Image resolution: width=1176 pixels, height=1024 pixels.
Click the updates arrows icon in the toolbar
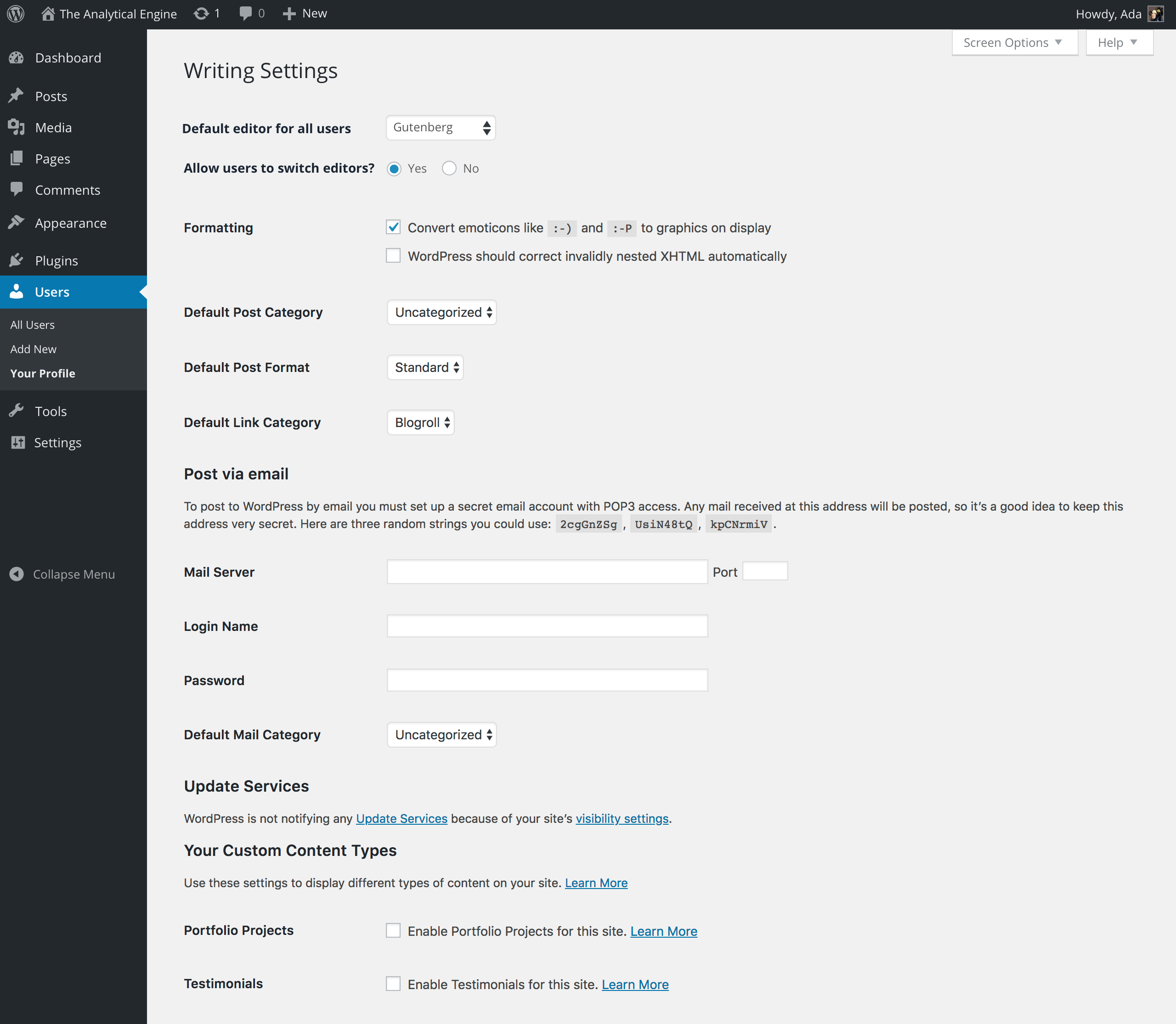point(201,13)
